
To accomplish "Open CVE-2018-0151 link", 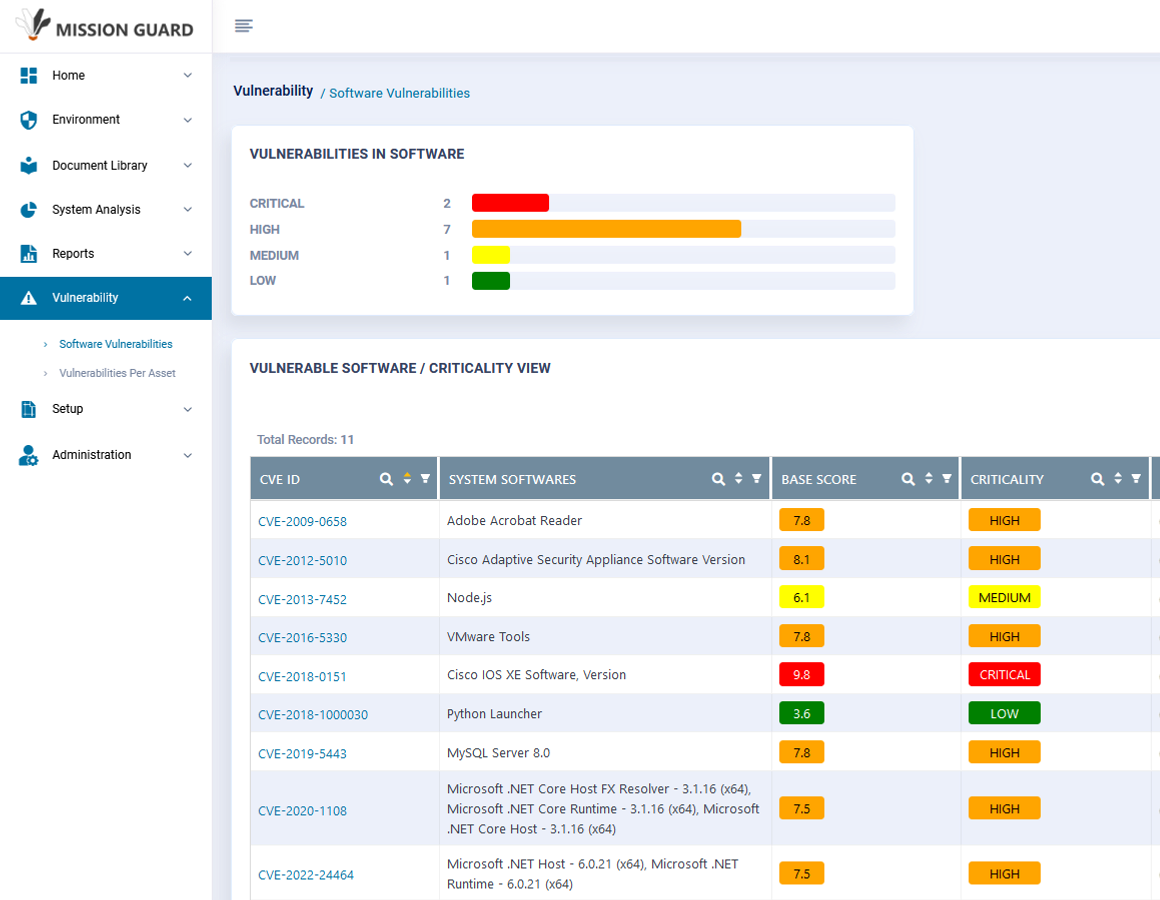I will coord(303,677).
